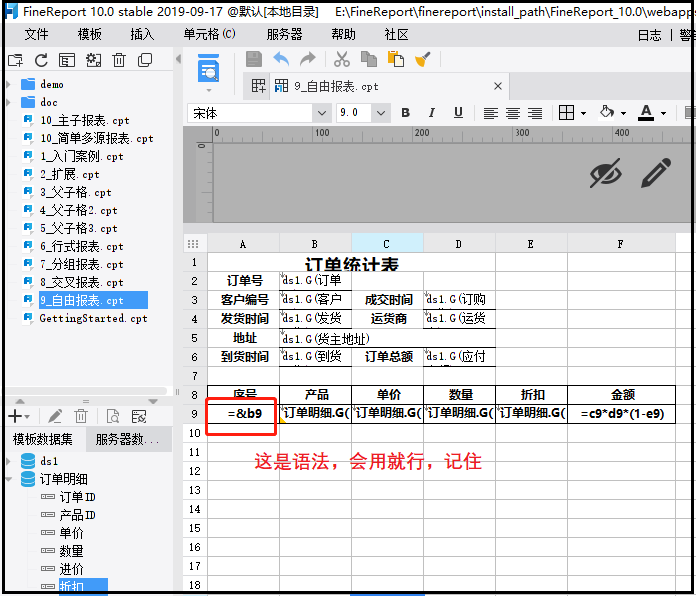Open 1_入门案例.cpt in the file tree
This screenshot has height=596, width=696.
[82, 156]
